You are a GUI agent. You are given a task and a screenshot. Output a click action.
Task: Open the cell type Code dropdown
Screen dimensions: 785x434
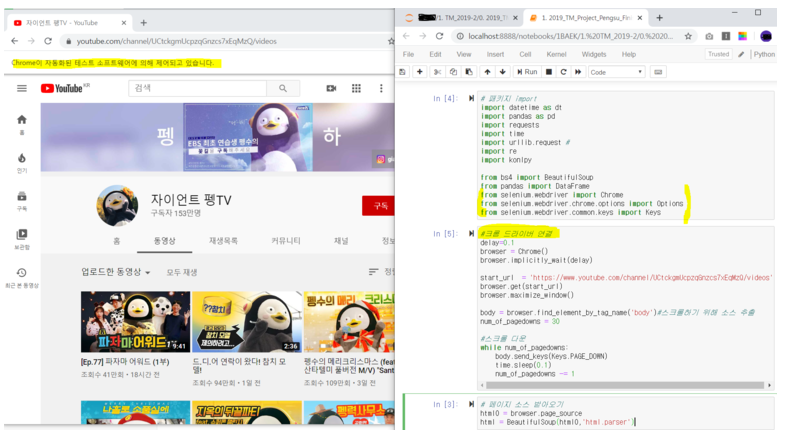[616, 72]
